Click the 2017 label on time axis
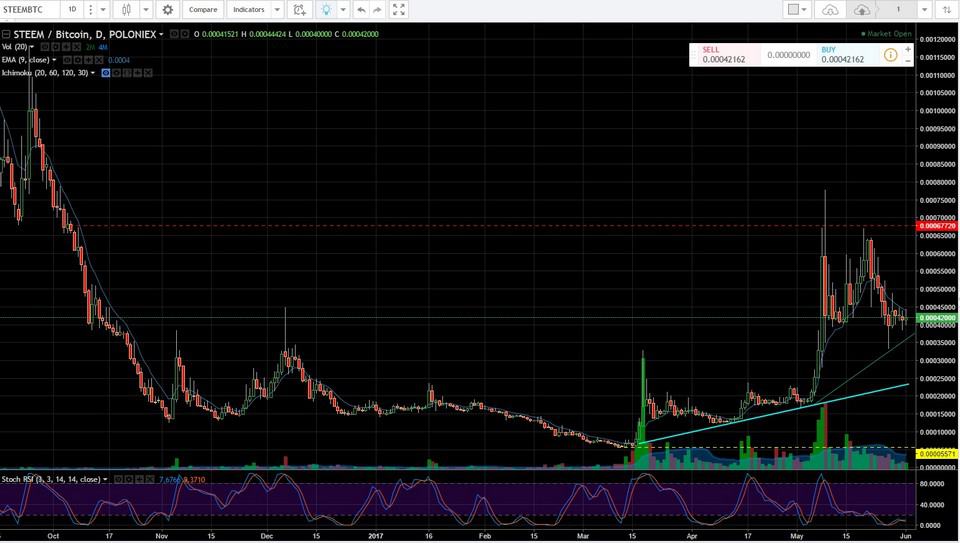Screen dimensions: 960x543 tap(375, 536)
